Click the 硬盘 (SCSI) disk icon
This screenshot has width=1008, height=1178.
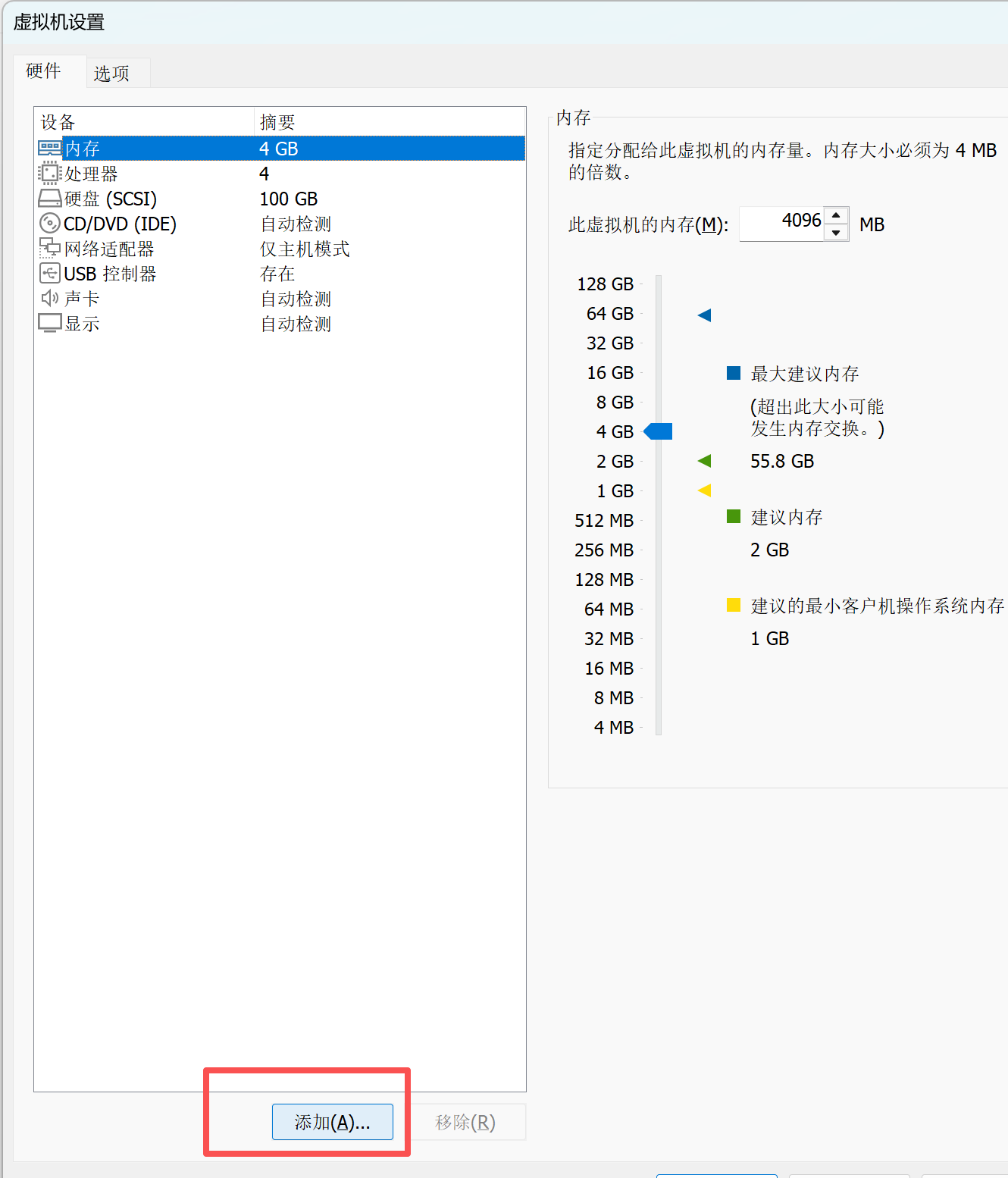[x=50, y=199]
